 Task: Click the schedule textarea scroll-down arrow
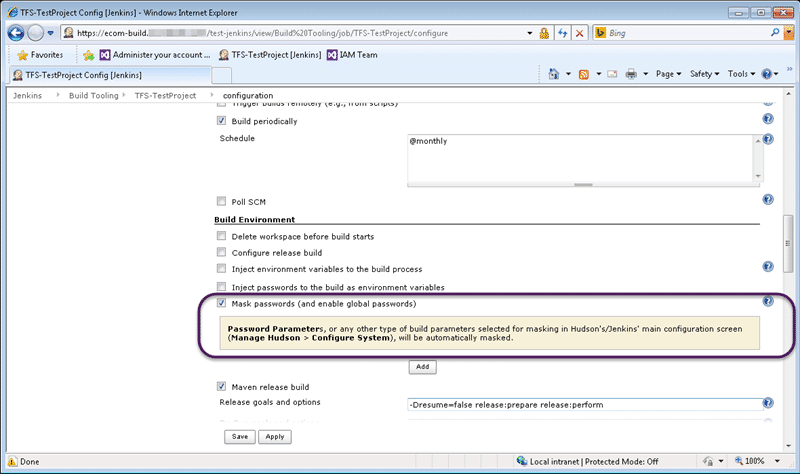(x=758, y=176)
